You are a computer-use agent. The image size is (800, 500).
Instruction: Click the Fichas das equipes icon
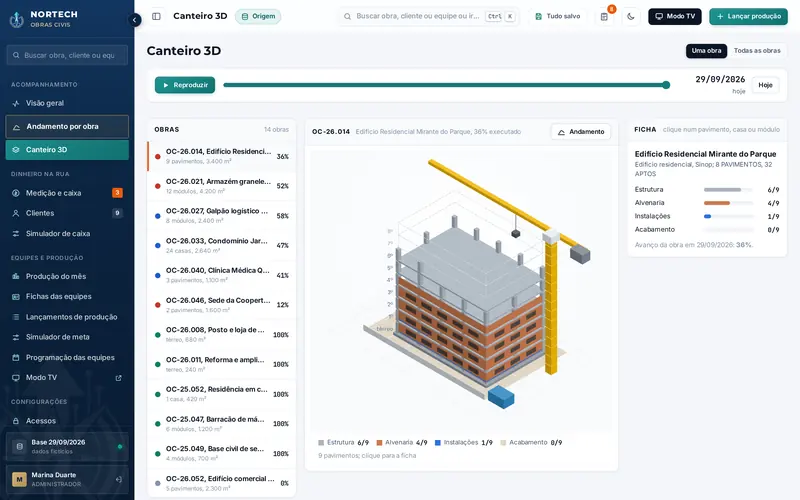(x=16, y=296)
